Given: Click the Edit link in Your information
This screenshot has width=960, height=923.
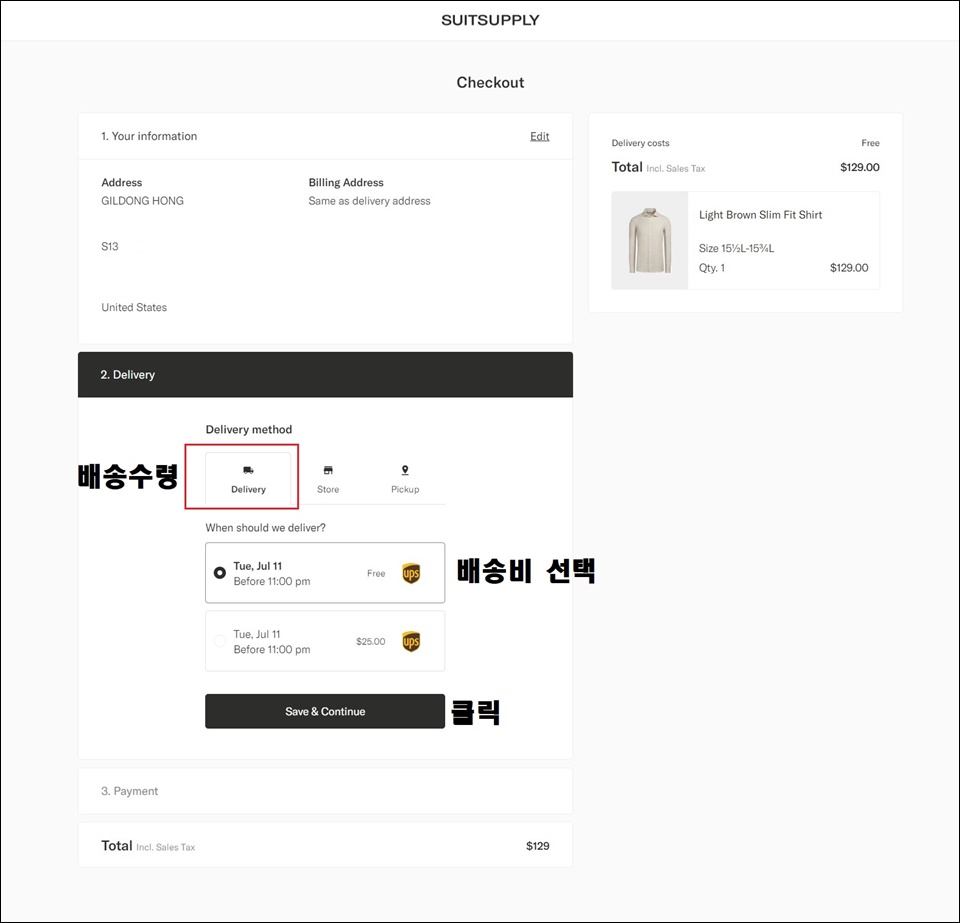Looking at the screenshot, I should click(539, 136).
